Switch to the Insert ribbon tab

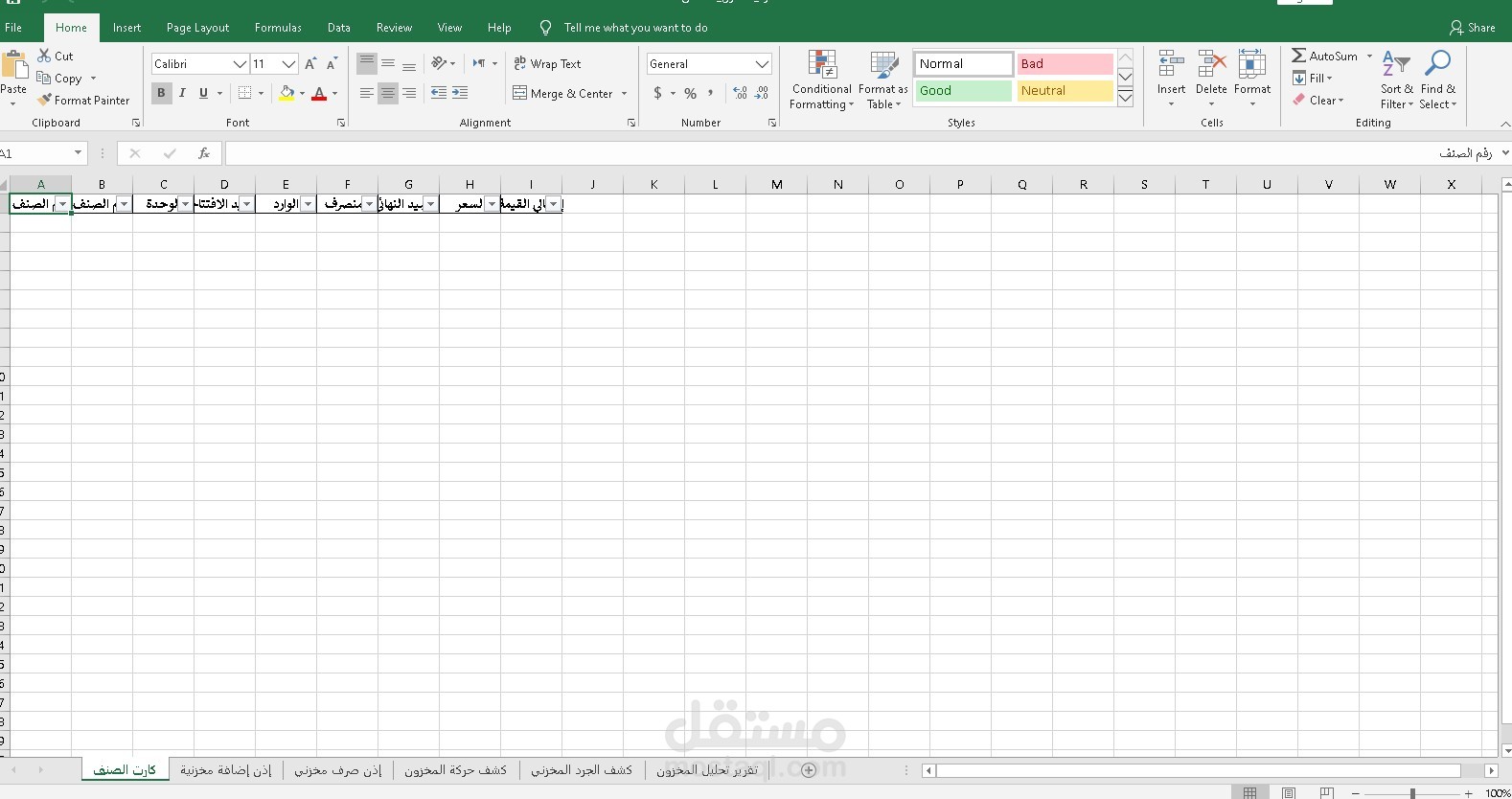point(126,28)
